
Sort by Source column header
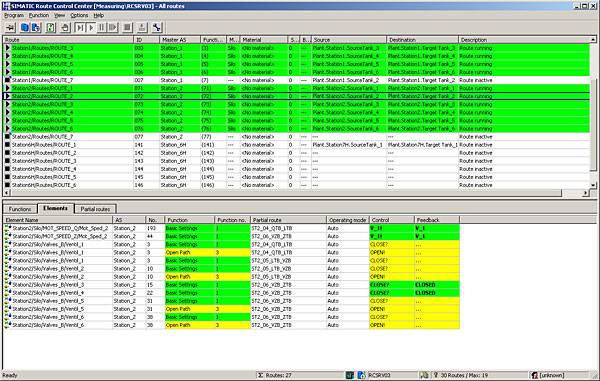tap(349, 40)
